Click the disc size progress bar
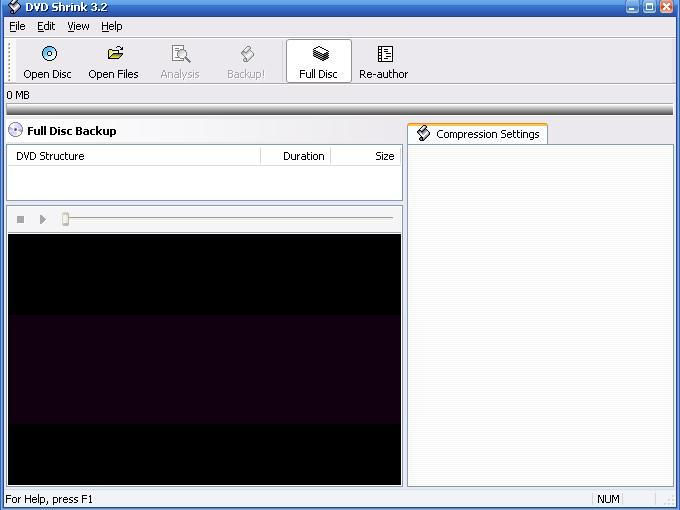The height and width of the screenshot is (510, 680). click(340, 109)
